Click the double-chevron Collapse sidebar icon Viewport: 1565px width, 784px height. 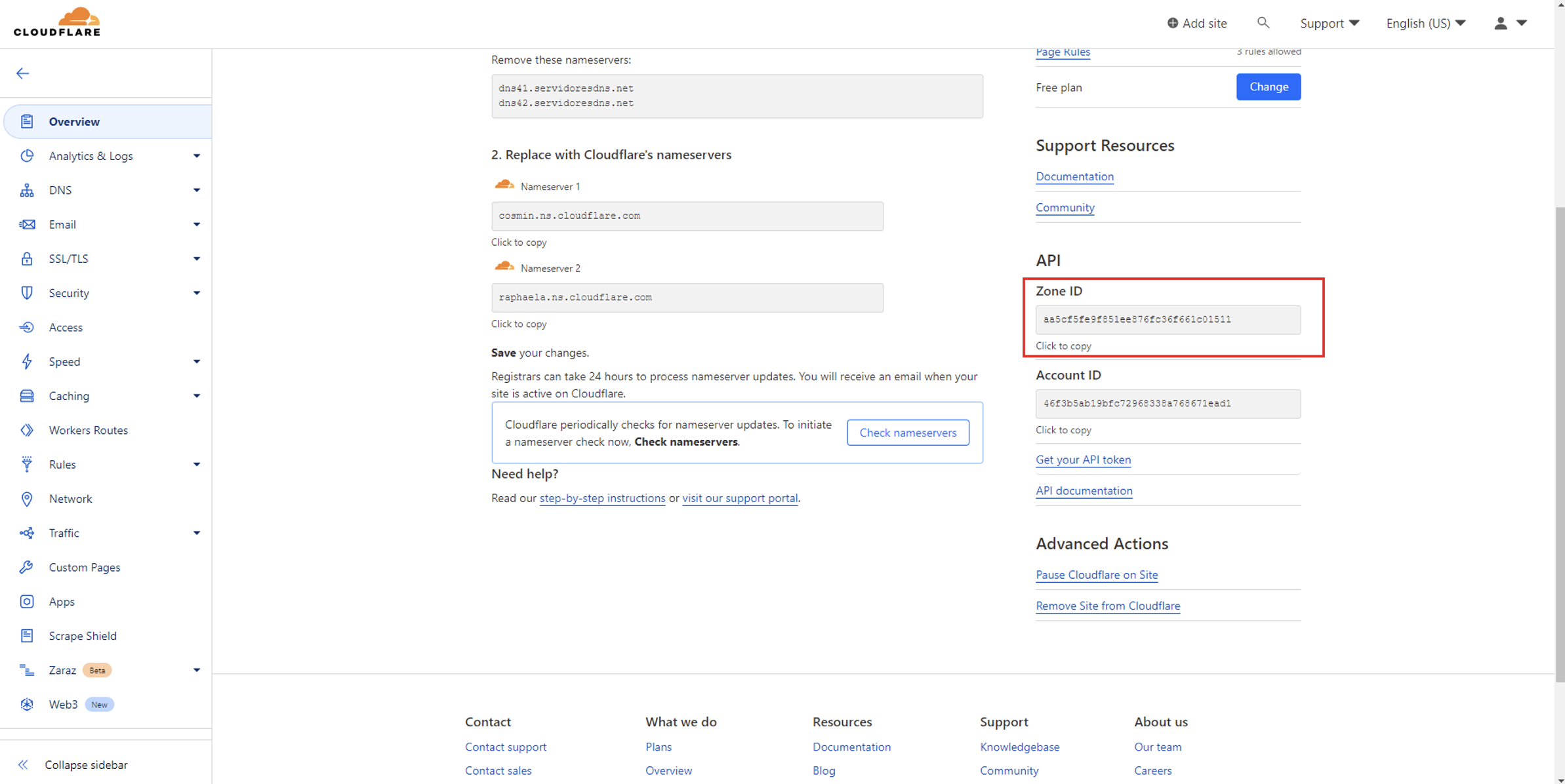pos(24,765)
